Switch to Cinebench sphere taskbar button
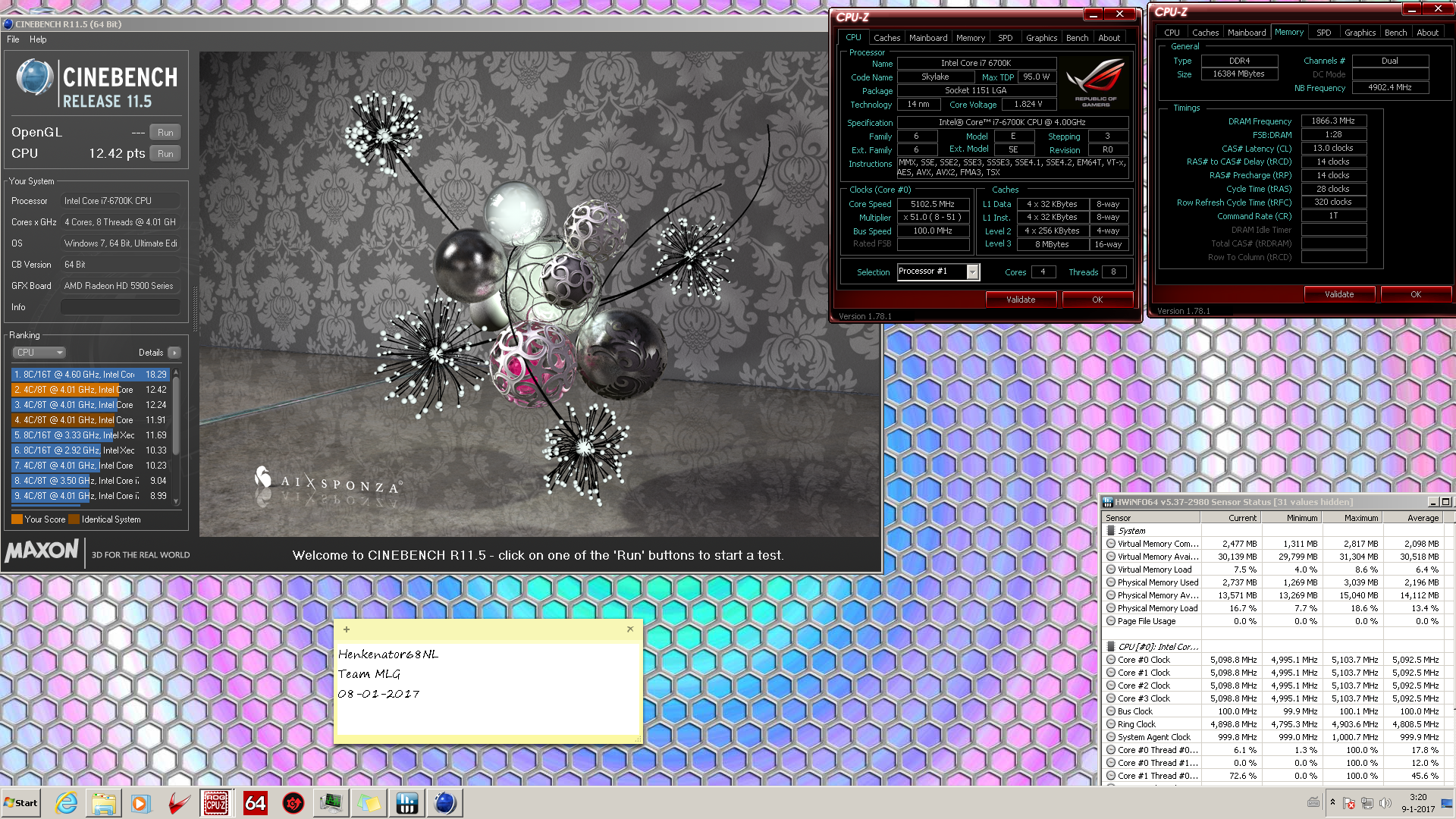 coord(445,803)
